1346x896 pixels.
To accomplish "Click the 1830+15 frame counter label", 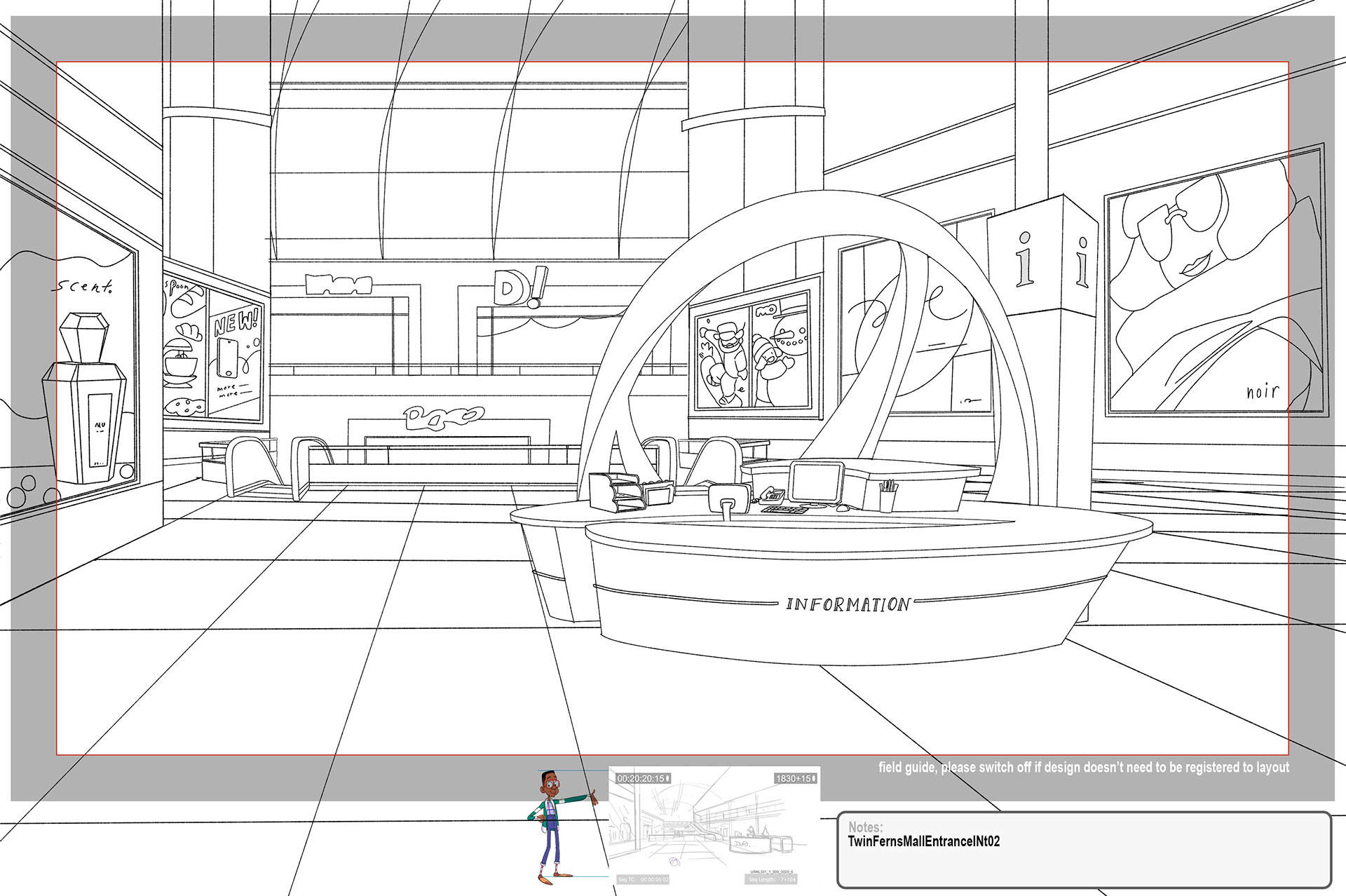I will (x=795, y=778).
